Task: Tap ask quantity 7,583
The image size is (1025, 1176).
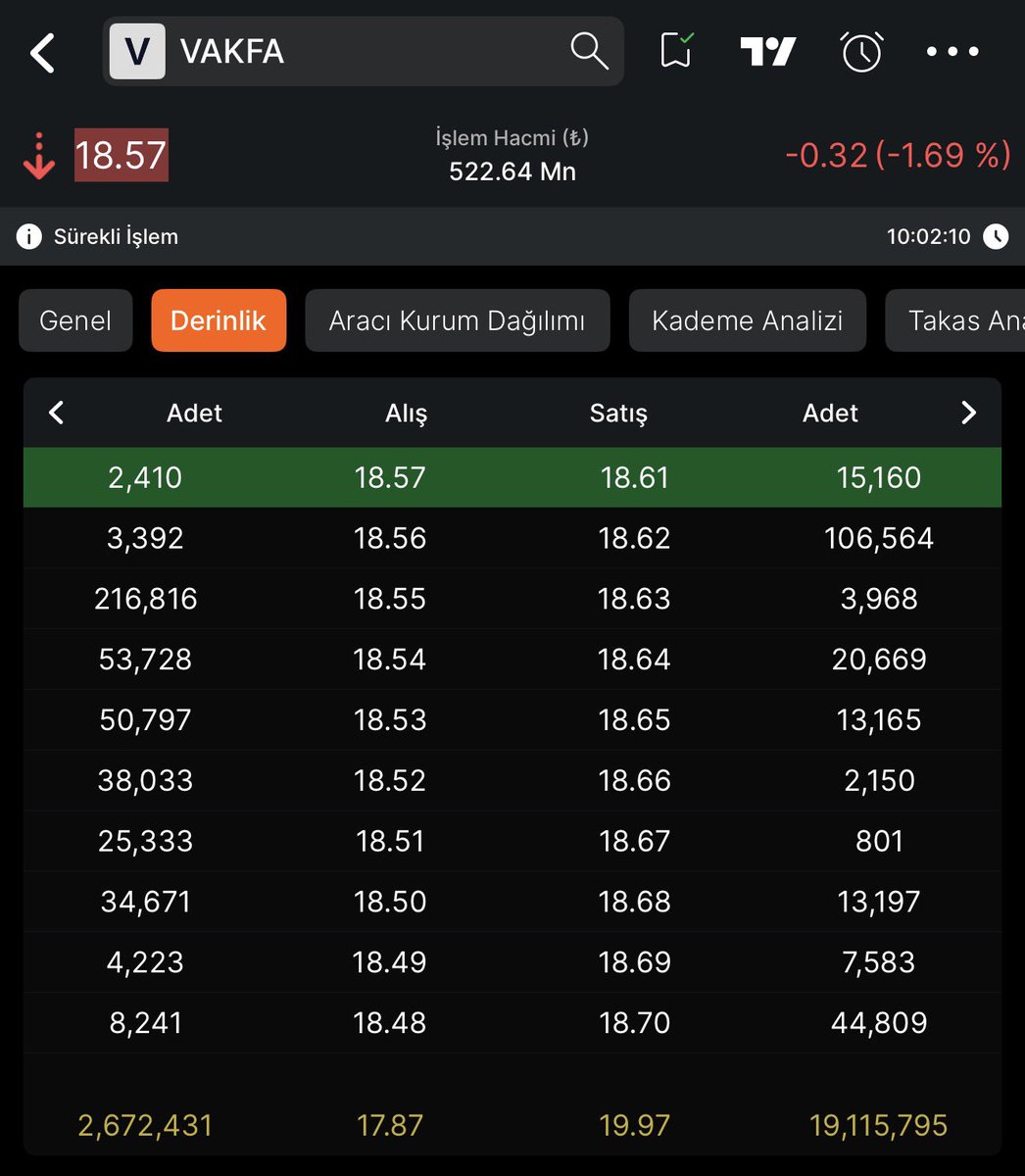Action: [879, 963]
